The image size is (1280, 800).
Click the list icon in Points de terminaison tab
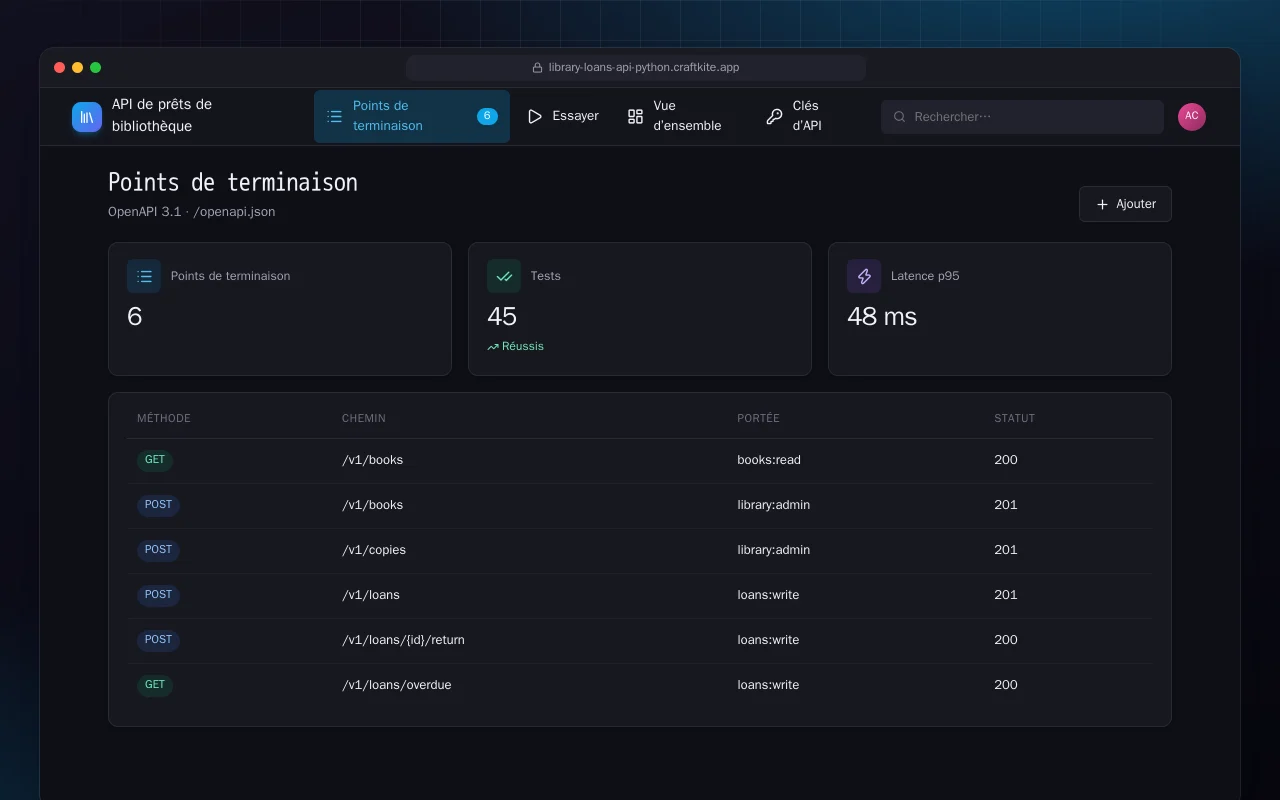pyautogui.click(x=334, y=117)
